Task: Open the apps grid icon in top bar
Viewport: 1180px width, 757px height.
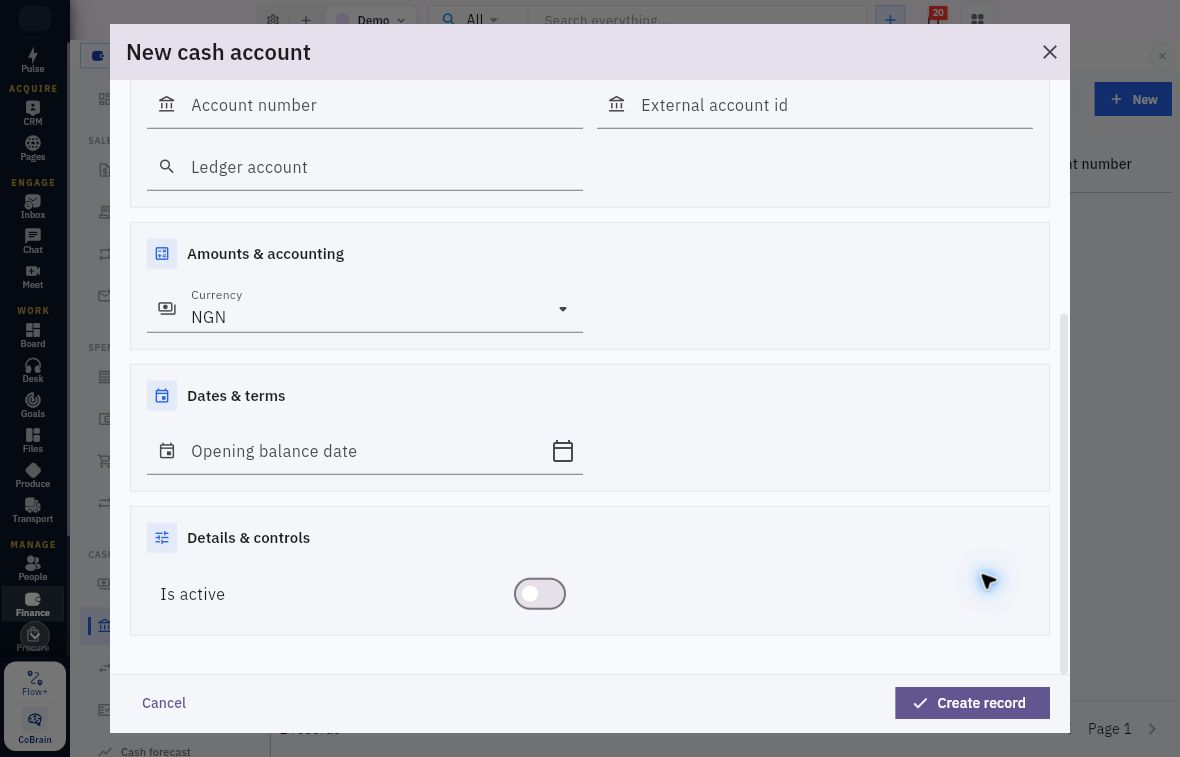Action: (977, 20)
